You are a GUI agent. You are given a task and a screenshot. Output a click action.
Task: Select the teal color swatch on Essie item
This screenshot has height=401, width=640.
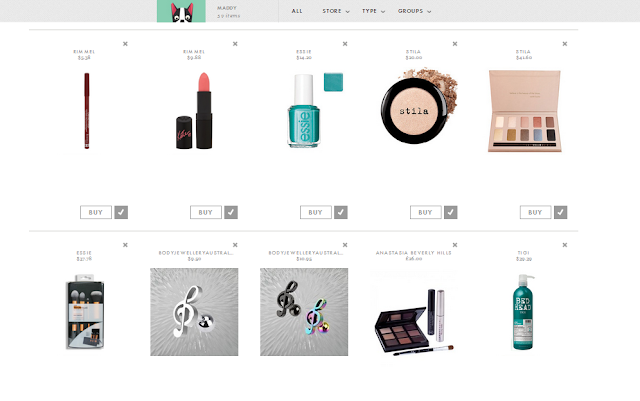(333, 82)
